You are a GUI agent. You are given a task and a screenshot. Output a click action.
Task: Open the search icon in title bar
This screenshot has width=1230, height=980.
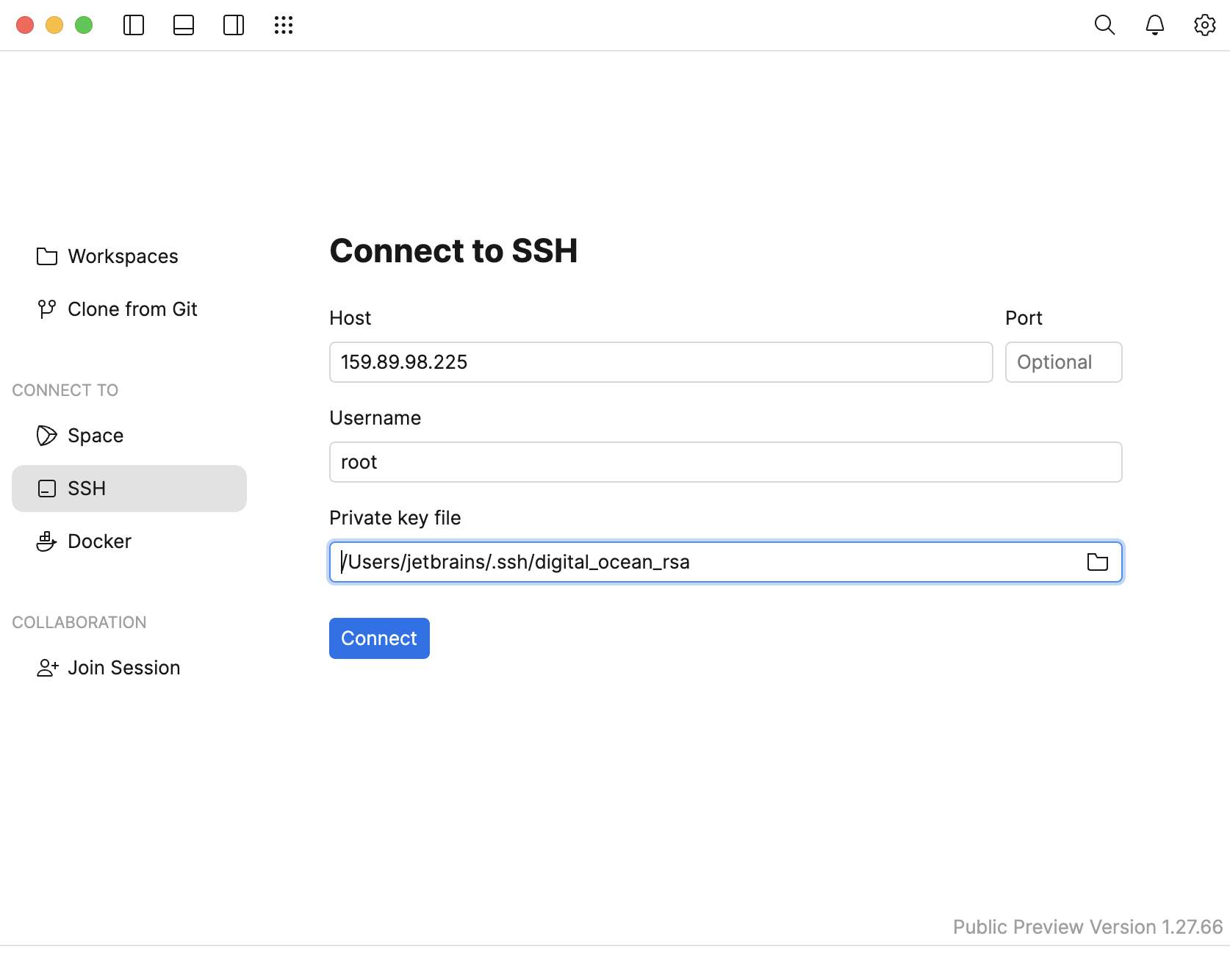(1104, 24)
